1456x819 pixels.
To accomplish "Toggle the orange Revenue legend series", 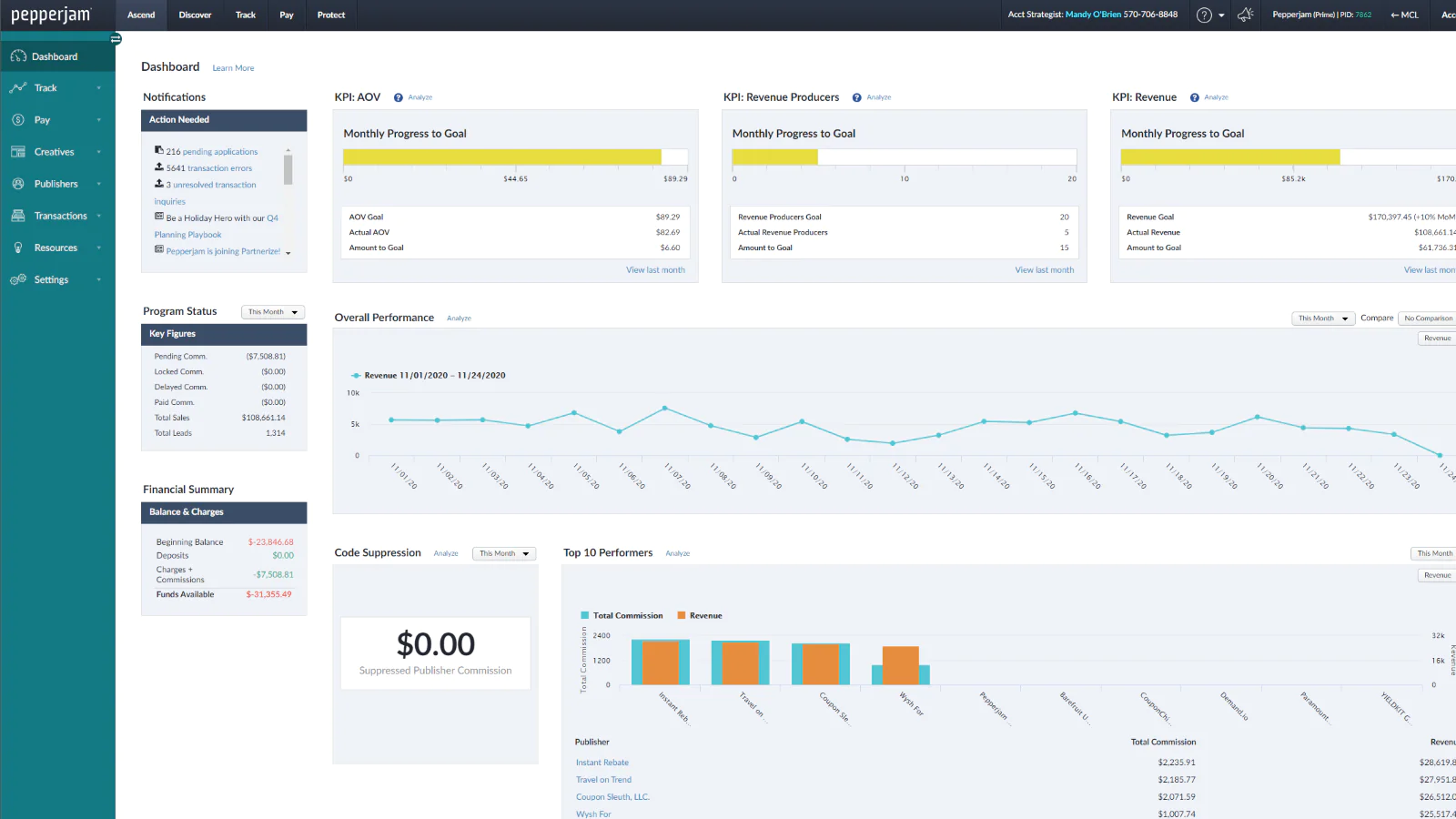I will pos(700,616).
